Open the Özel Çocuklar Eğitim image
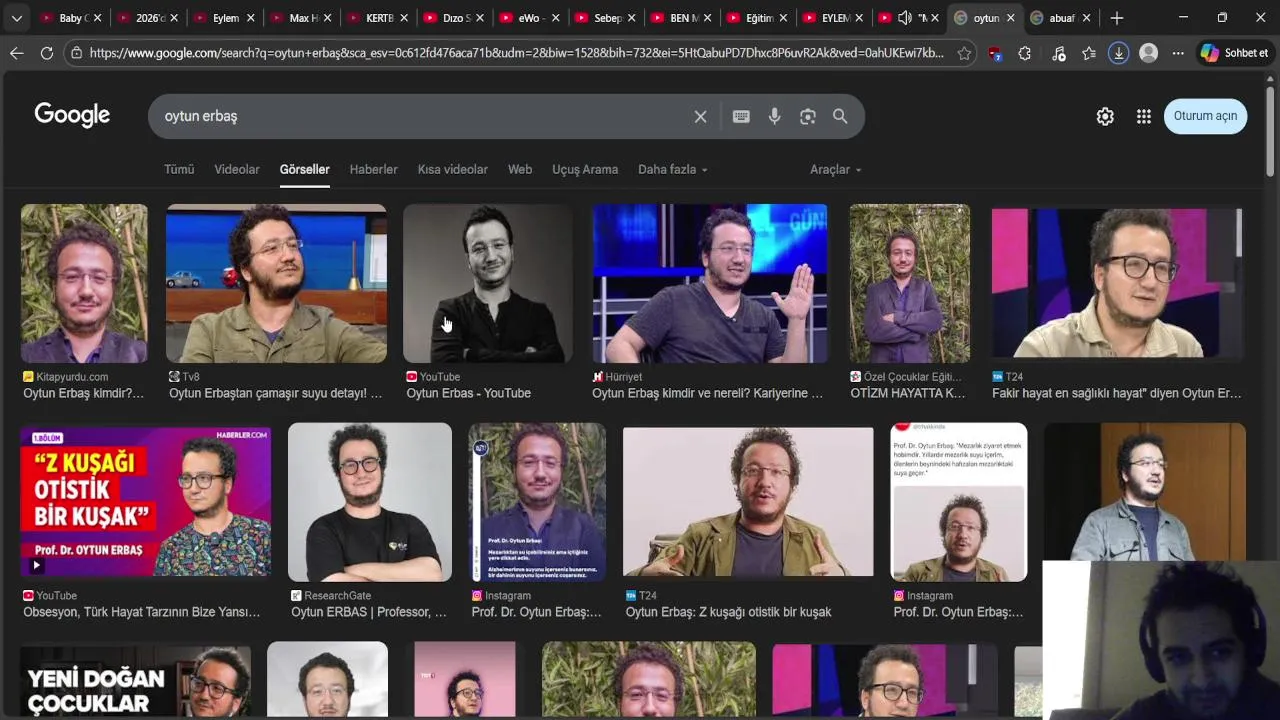 point(909,283)
